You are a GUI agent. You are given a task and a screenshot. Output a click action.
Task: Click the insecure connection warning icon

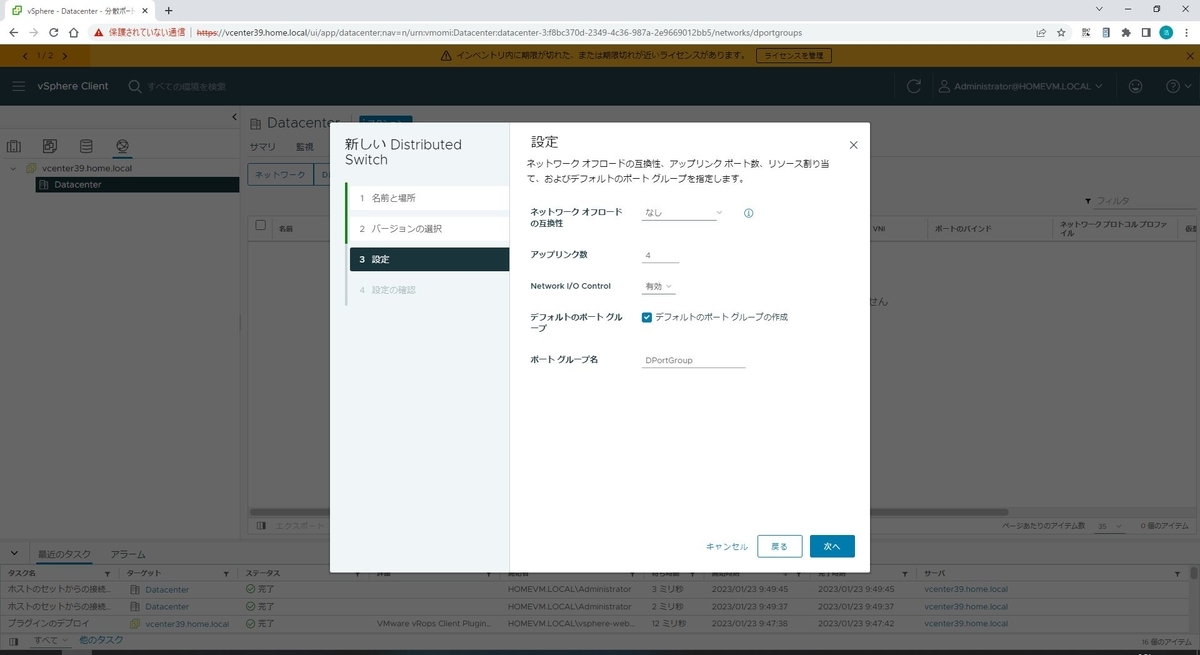pyautogui.click(x=98, y=32)
